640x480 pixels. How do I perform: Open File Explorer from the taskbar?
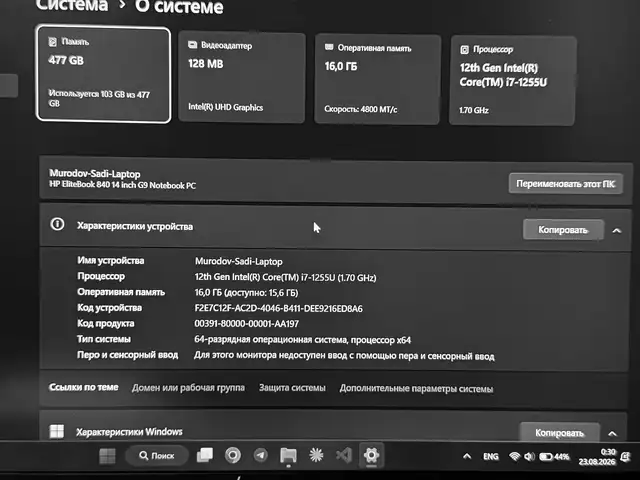click(x=288, y=455)
